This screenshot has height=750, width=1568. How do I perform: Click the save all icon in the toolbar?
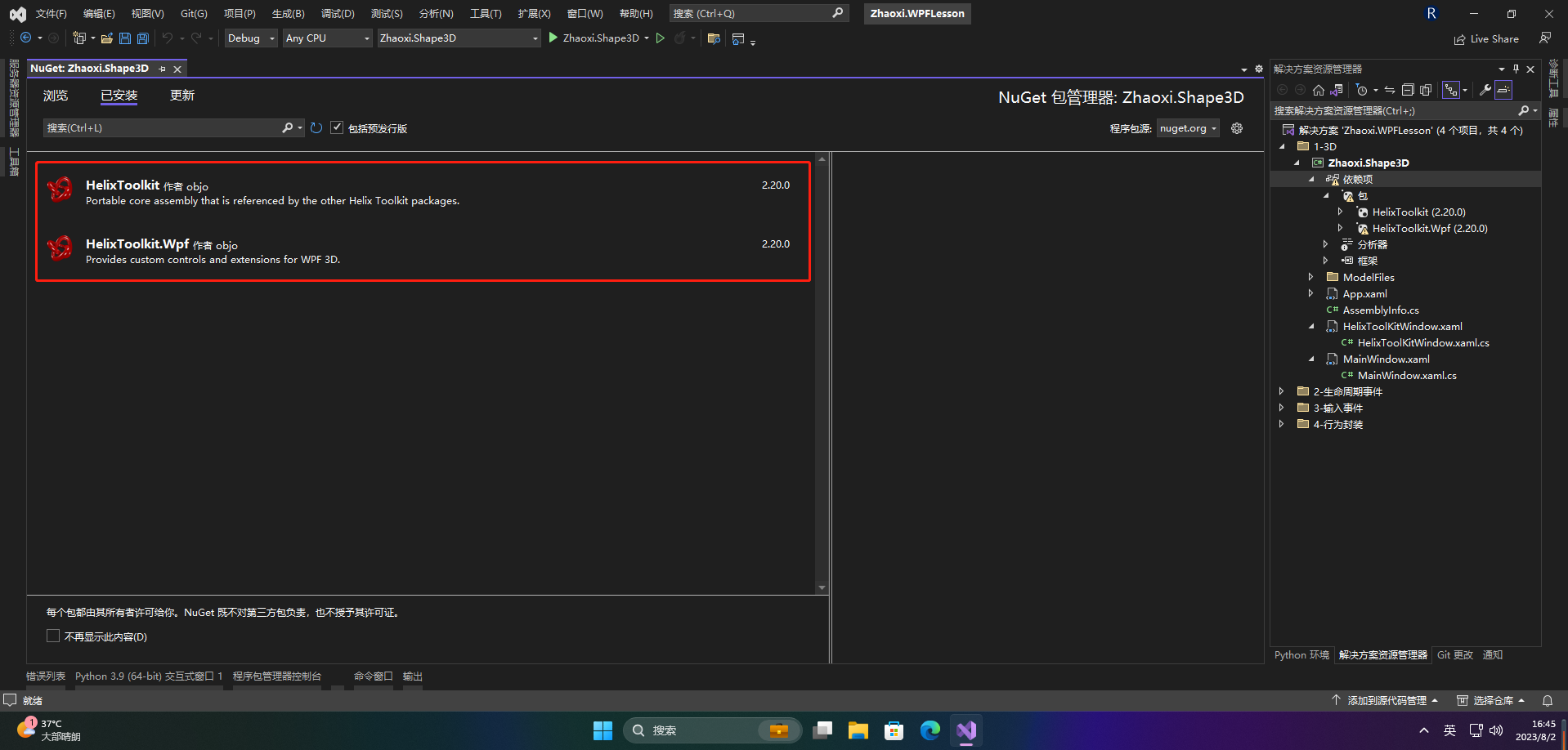(x=143, y=38)
